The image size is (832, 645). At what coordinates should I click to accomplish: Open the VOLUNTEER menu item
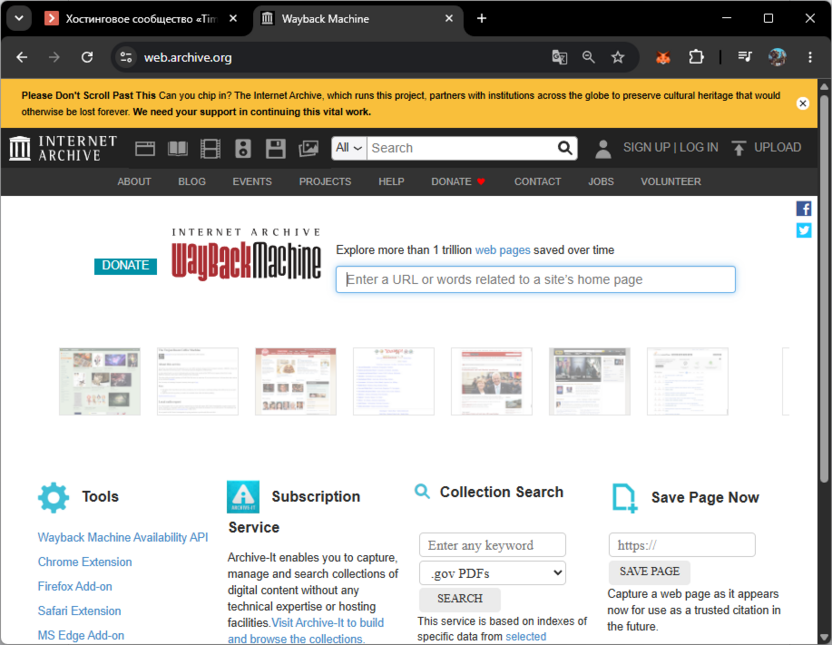click(x=671, y=181)
